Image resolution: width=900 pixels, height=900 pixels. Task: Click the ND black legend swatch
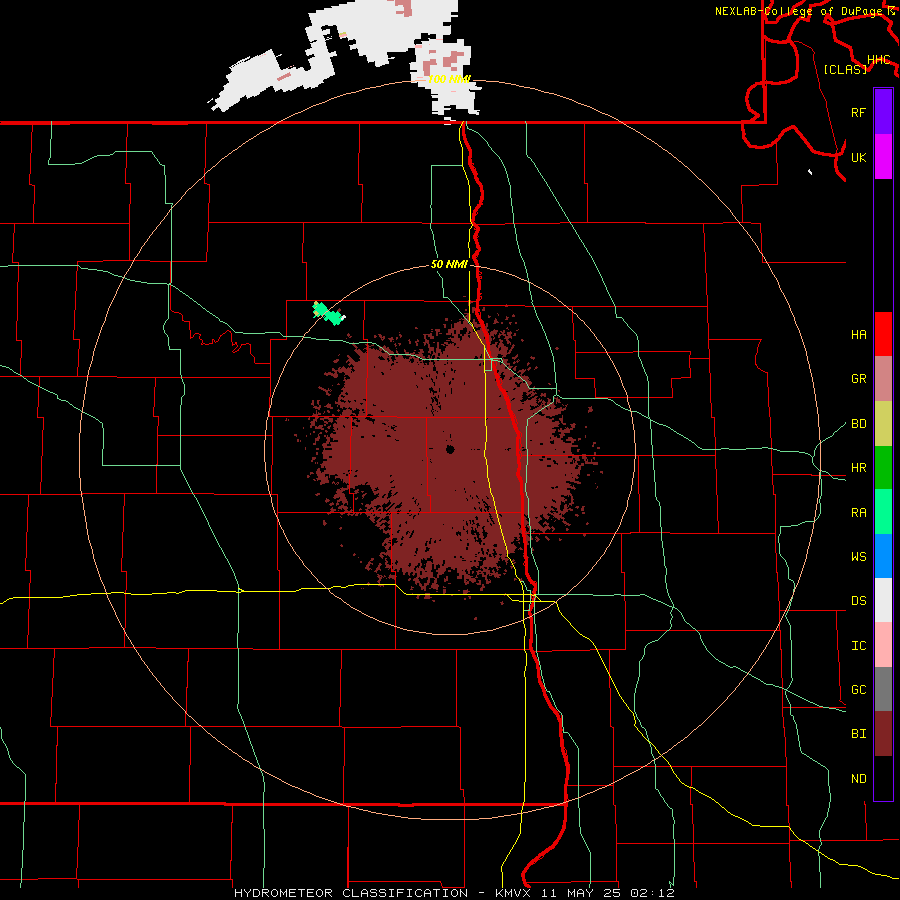pyautogui.click(x=883, y=778)
